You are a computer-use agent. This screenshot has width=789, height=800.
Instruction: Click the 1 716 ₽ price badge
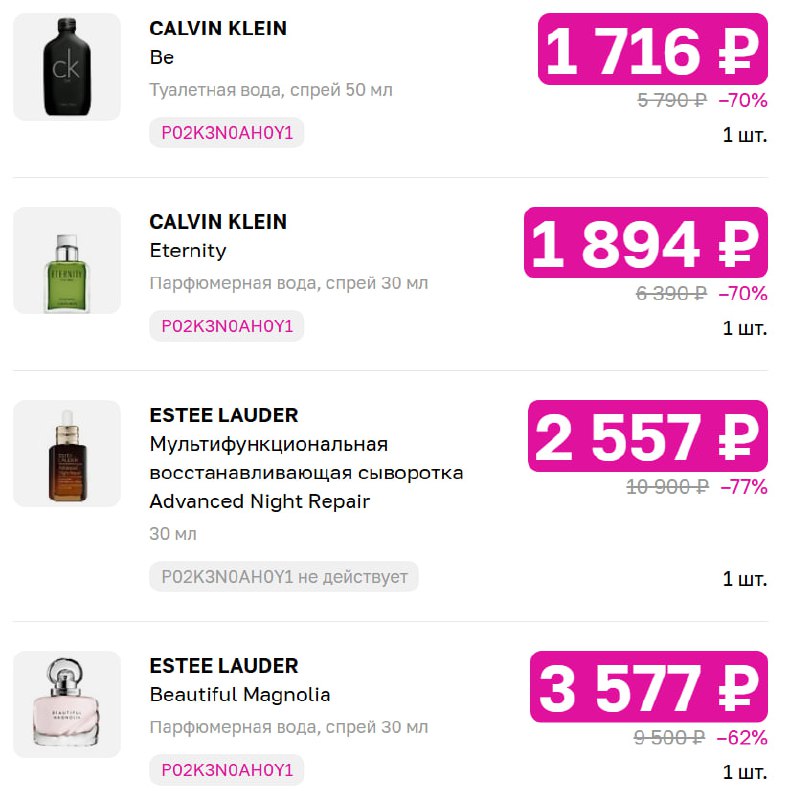pyautogui.click(x=653, y=50)
